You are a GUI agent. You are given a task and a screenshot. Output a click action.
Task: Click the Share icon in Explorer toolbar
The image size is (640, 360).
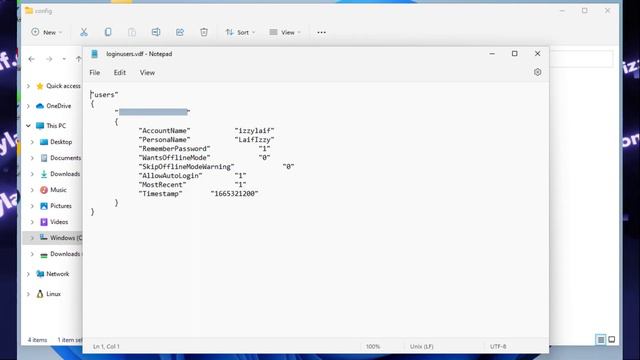pyautogui.click(x=180, y=32)
